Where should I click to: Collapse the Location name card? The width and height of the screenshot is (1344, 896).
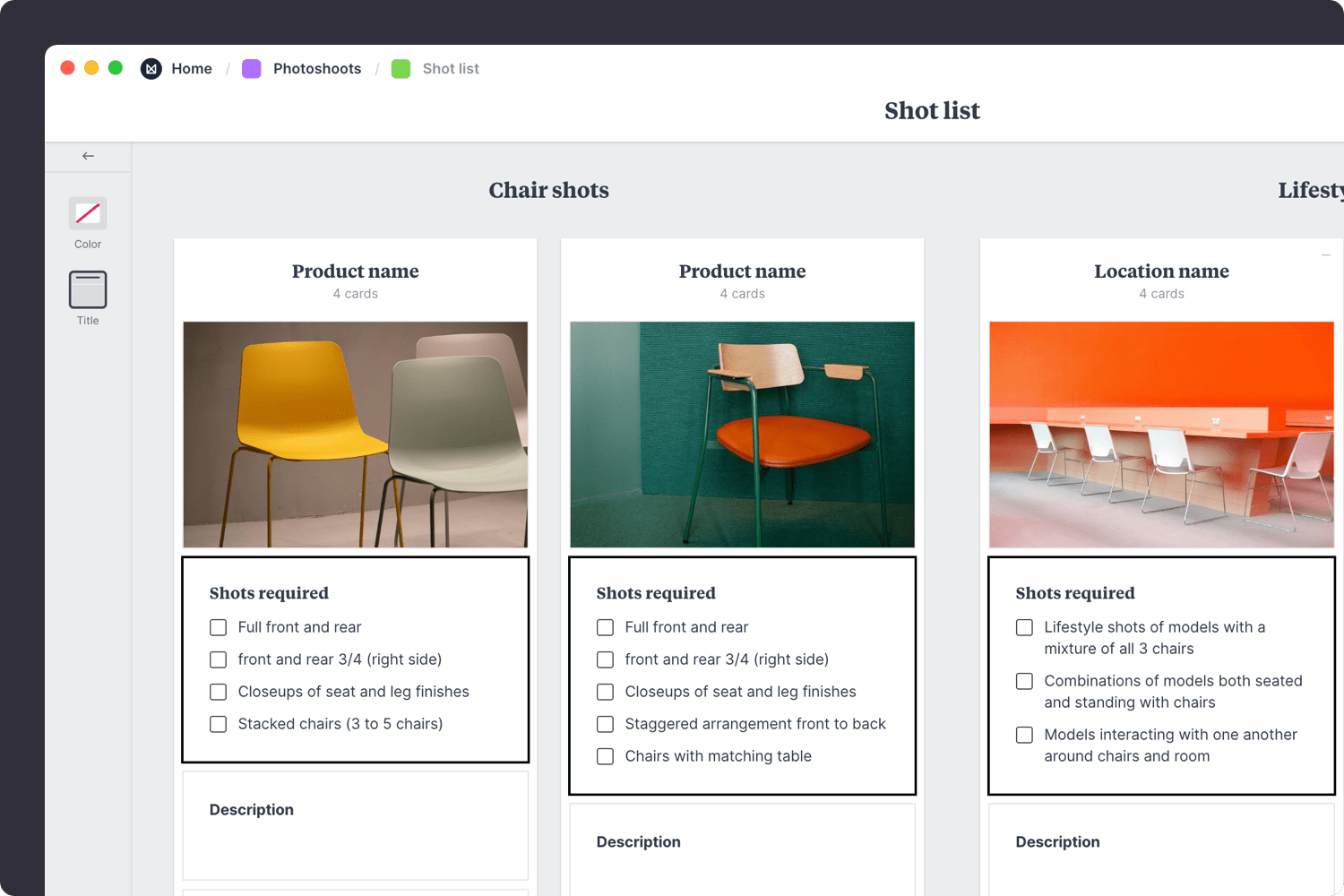(x=1326, y=255)
